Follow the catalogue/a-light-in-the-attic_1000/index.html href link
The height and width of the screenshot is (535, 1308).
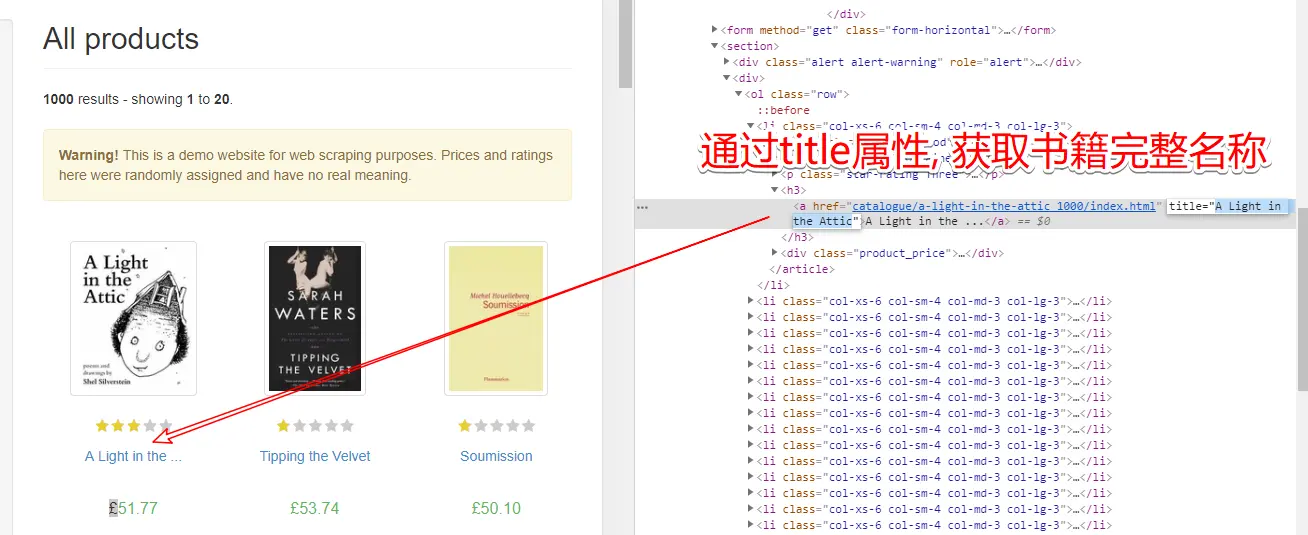click(1003, 206)
